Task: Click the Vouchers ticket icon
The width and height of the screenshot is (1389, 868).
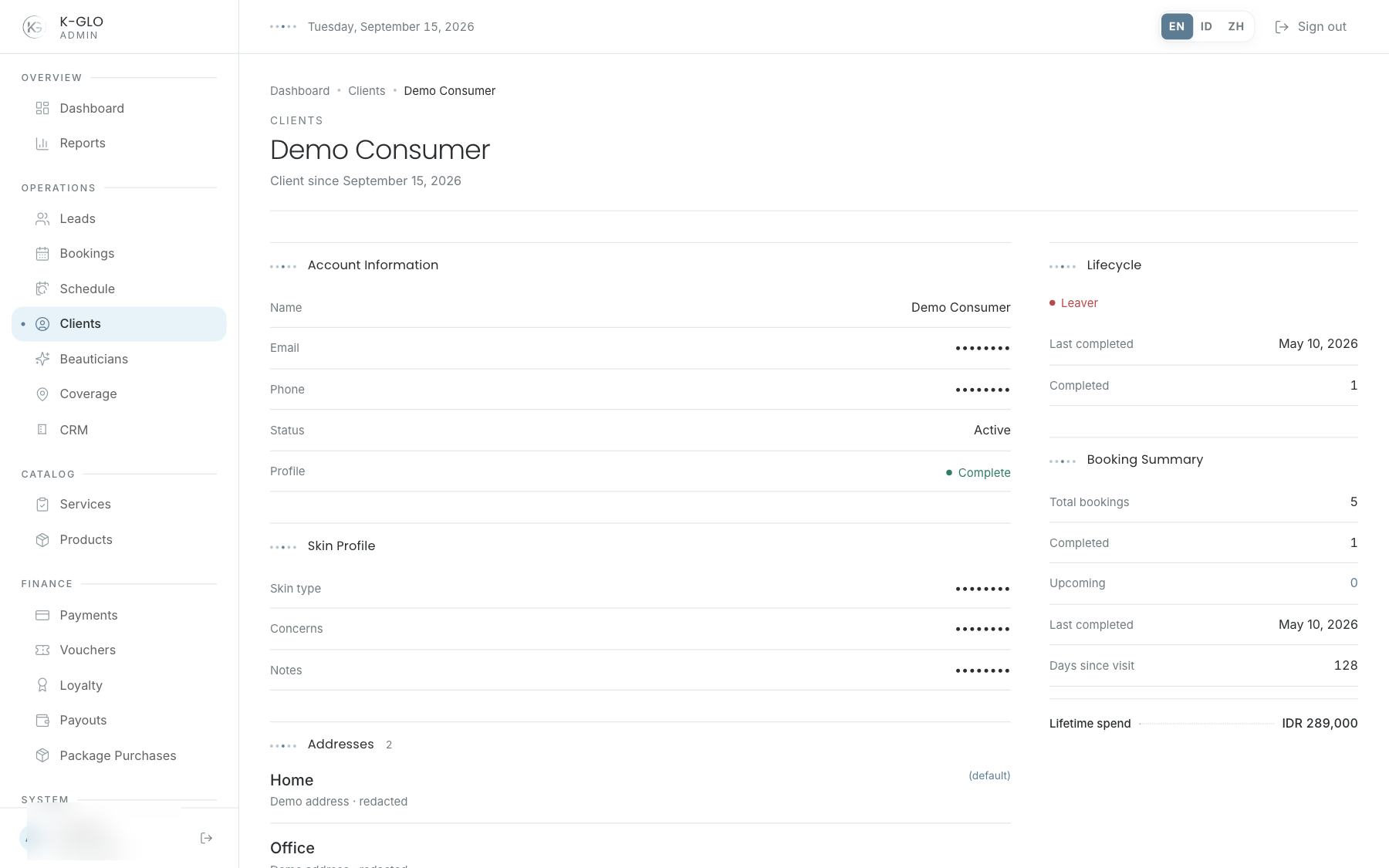Action: (x=42, y=650)
